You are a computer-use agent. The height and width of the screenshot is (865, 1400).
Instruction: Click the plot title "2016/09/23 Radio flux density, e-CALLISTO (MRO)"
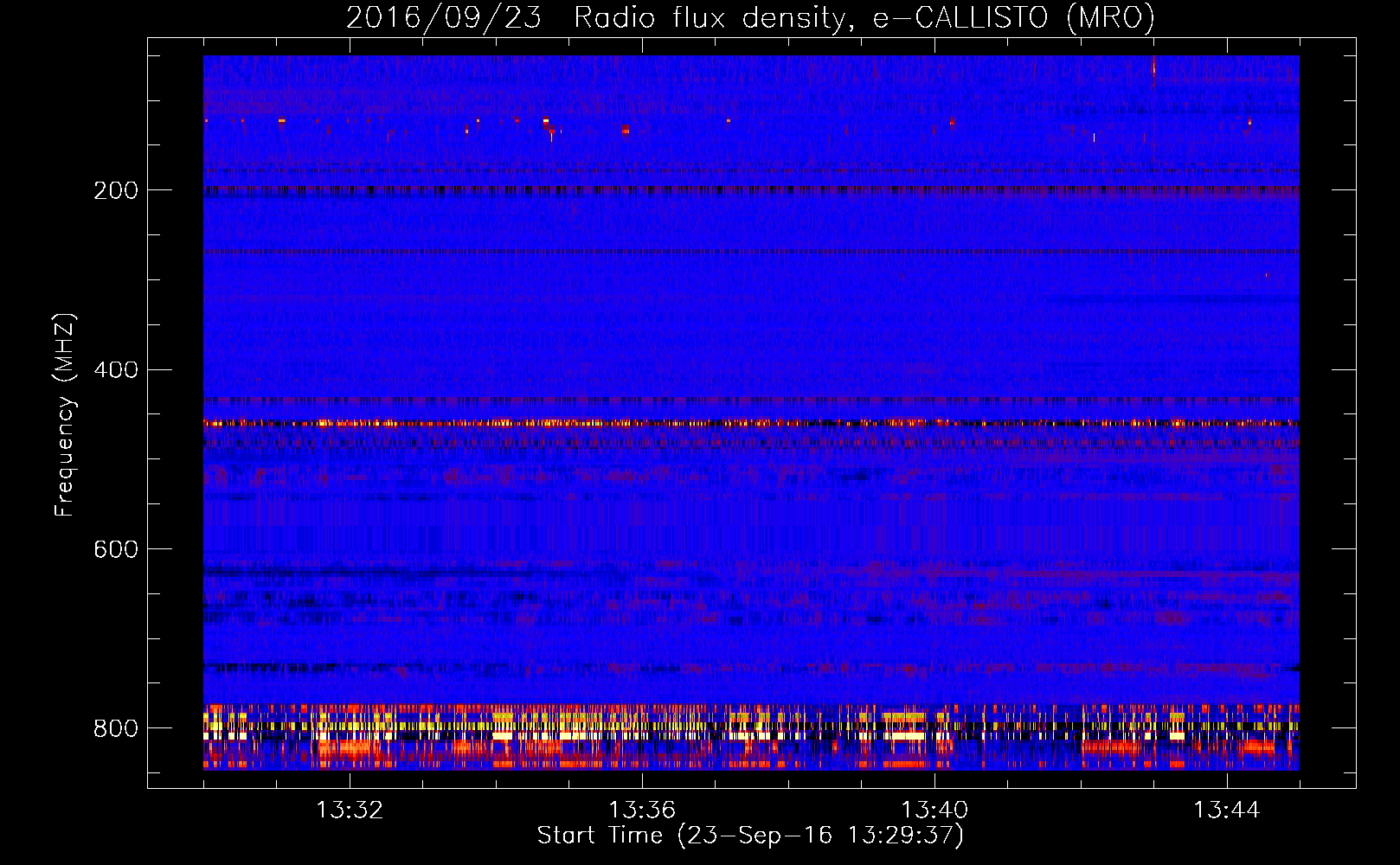click(750, 17)
